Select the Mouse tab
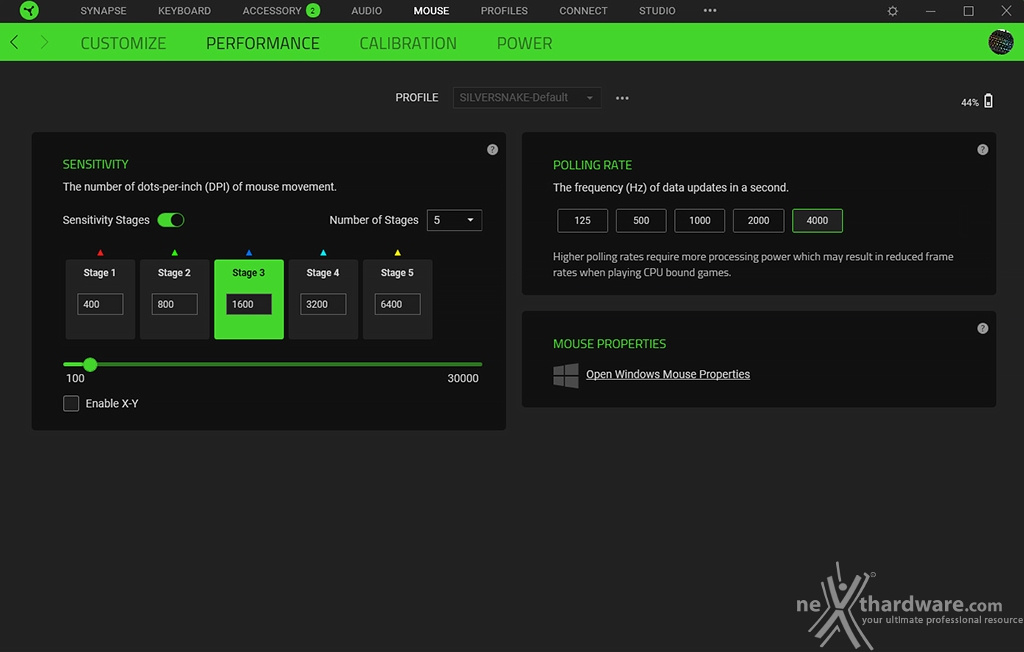The image size is (1024, 652). [x=431, y=11]
